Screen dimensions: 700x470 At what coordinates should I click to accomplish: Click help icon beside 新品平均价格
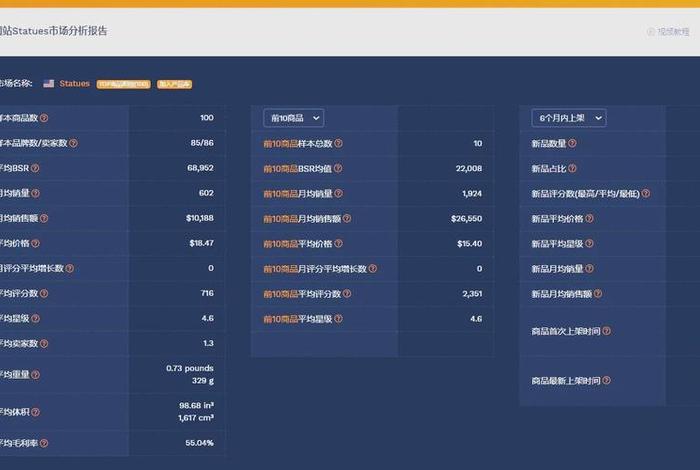589,218
